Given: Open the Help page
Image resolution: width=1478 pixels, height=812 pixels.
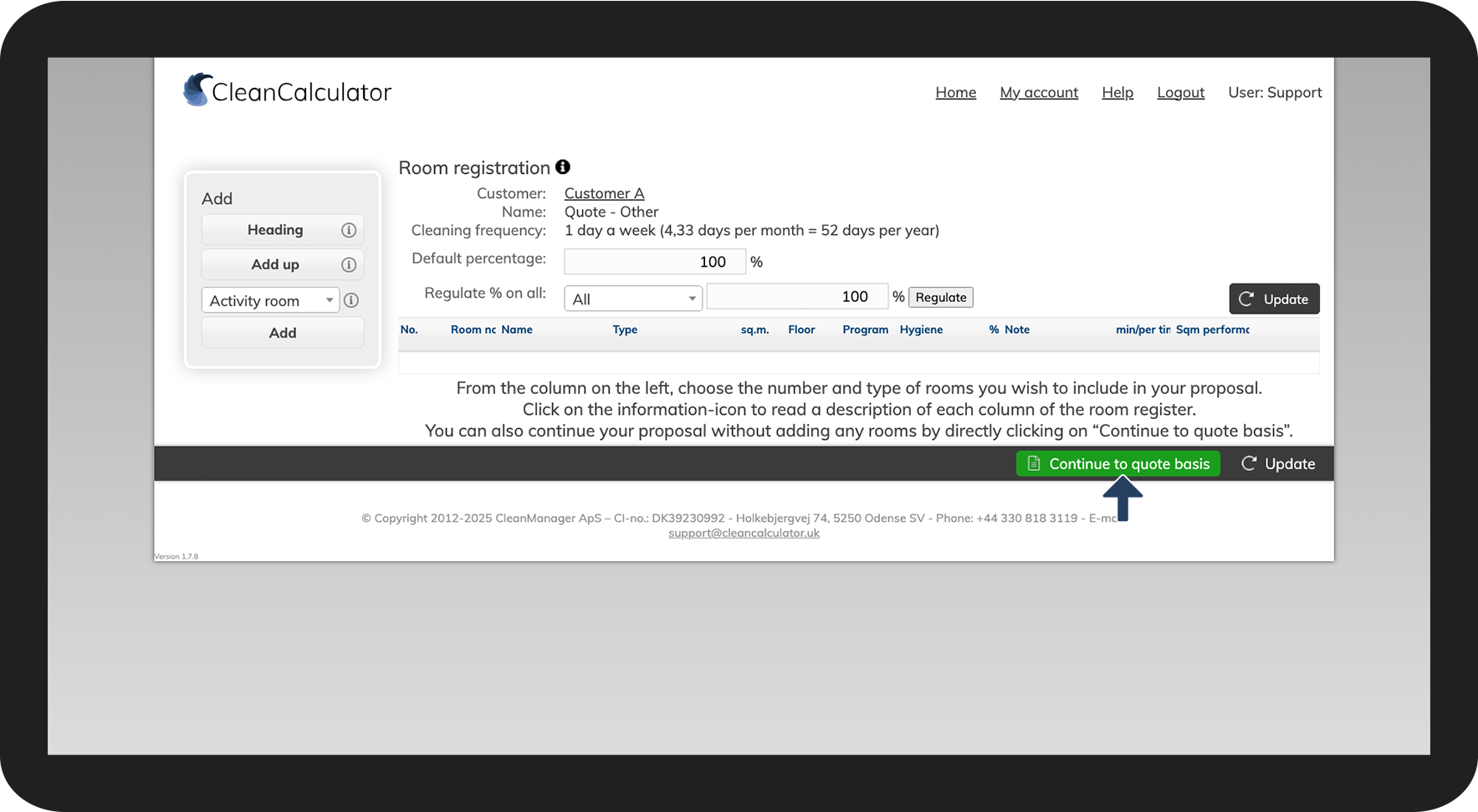Looking at the screenshot, I should click(x=1117, y=93).
